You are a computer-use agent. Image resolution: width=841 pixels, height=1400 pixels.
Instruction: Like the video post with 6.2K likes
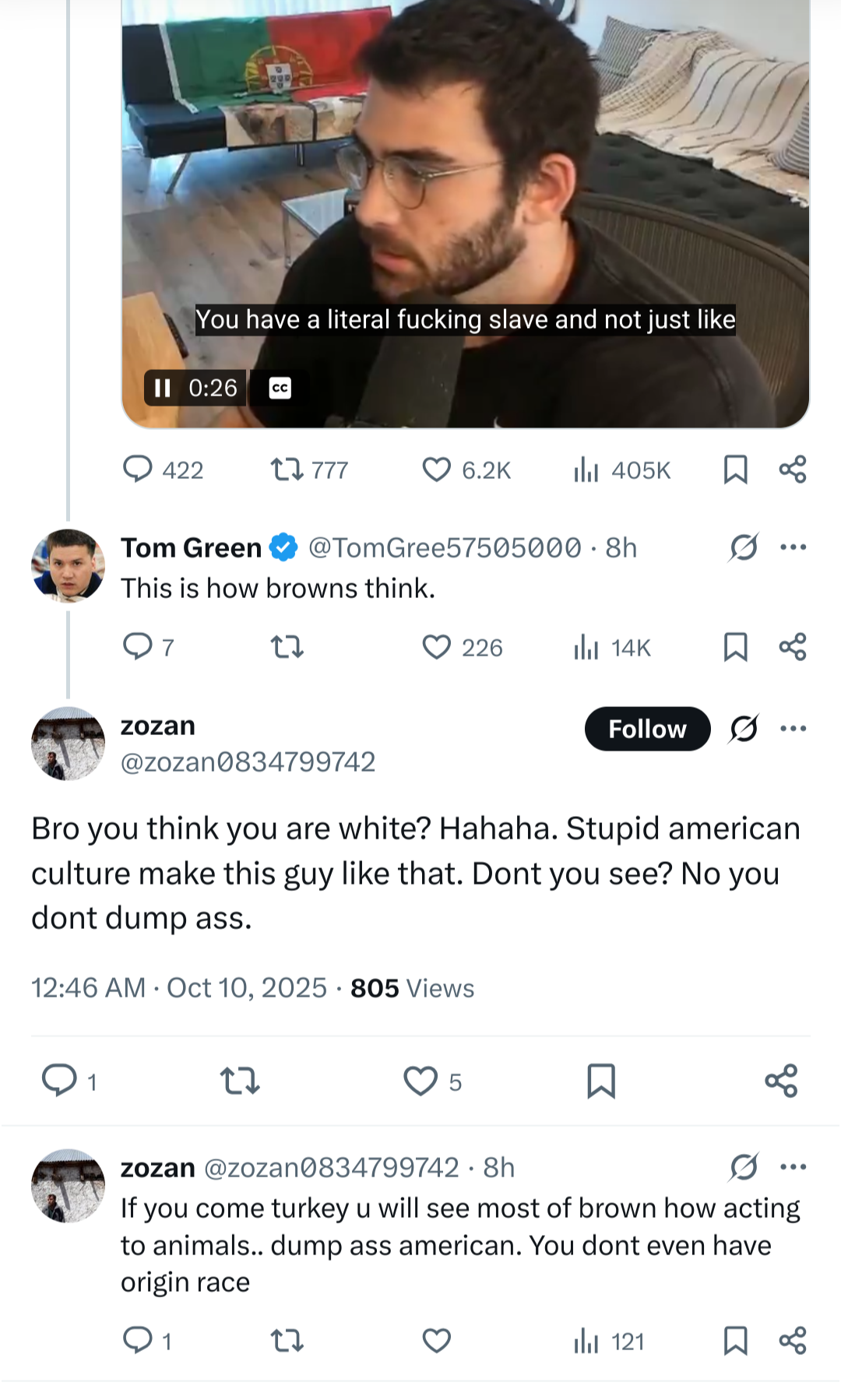466,470
